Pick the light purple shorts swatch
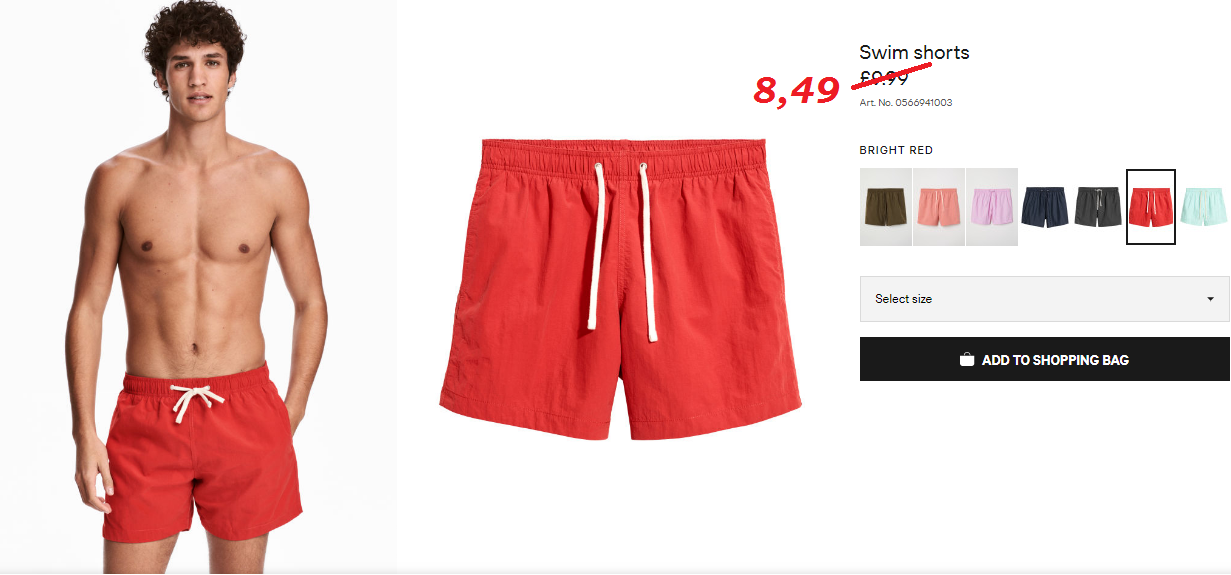This screenshot has height=575, width=1231. 992,207
